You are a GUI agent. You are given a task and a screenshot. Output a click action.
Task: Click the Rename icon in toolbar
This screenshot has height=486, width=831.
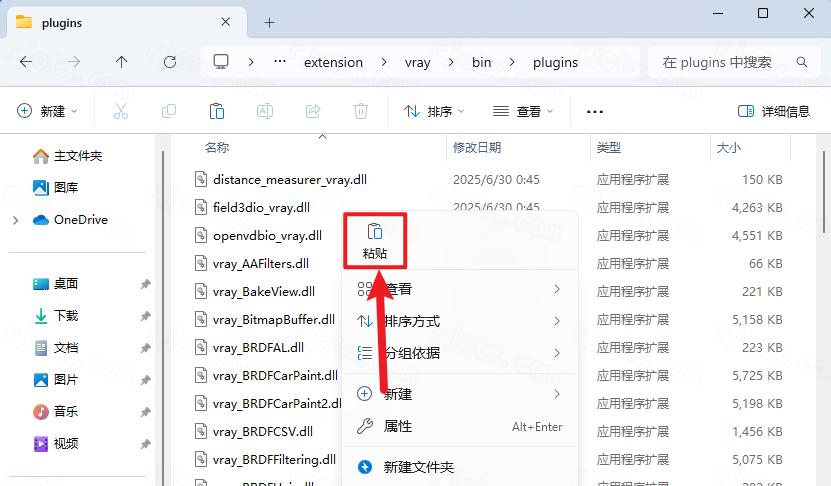pyautogui.click(x=265, y=111)
